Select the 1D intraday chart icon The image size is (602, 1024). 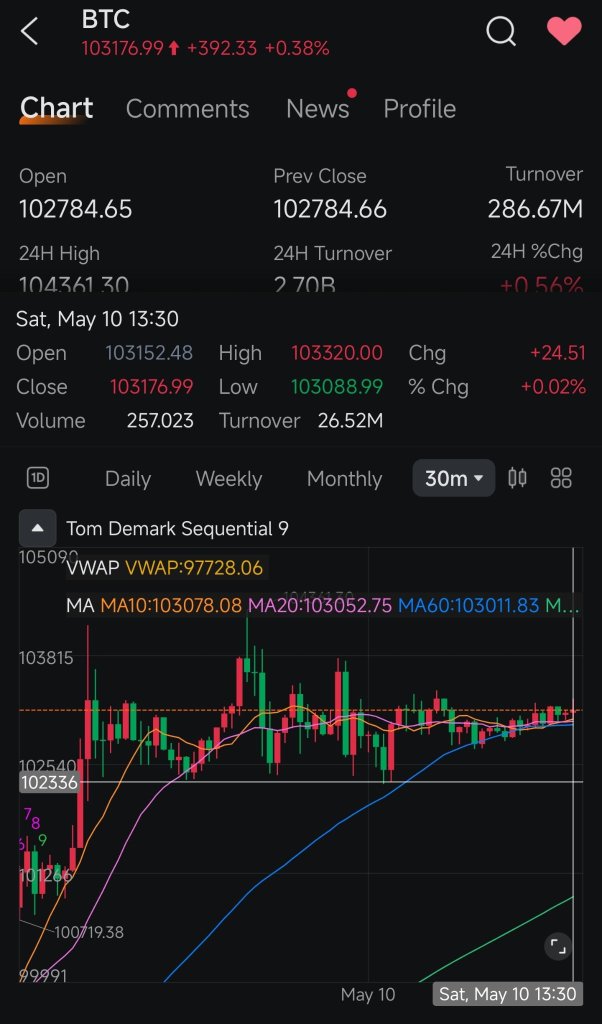(x=38, y=478)
